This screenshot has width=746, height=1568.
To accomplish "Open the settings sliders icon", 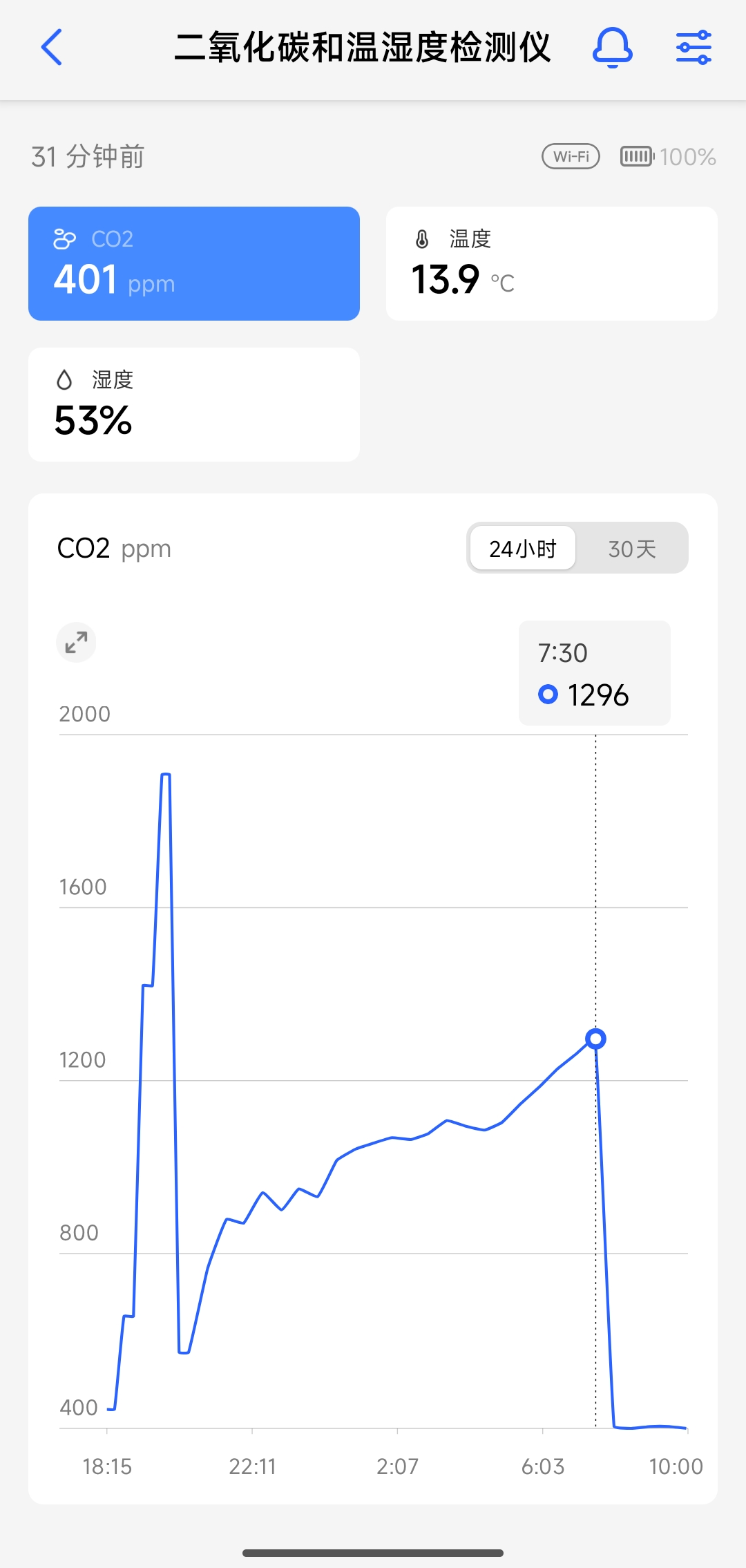I will coord(694,47).
